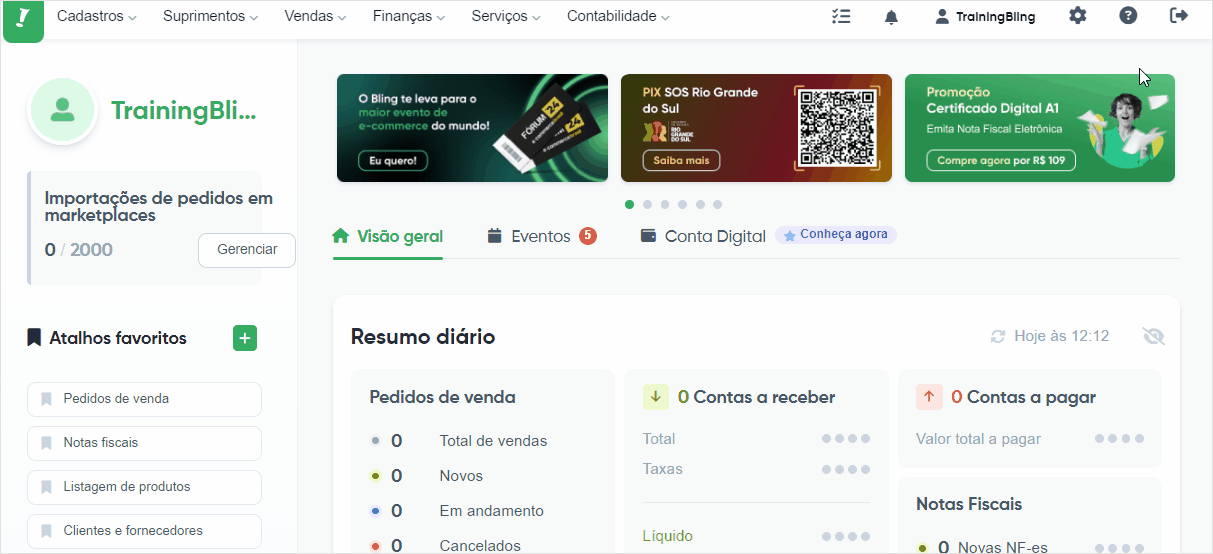Click bookmark icon on Listagem de produtos shortcut

point(46,487)
